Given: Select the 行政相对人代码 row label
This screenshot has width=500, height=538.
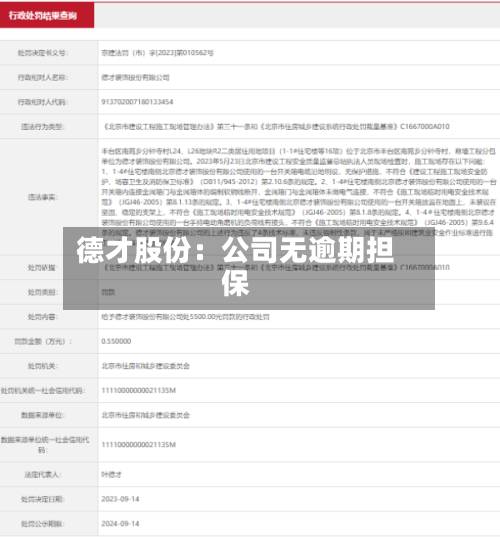Looking at the screenshot, I should pyautogui.click(x=42, y=102).
